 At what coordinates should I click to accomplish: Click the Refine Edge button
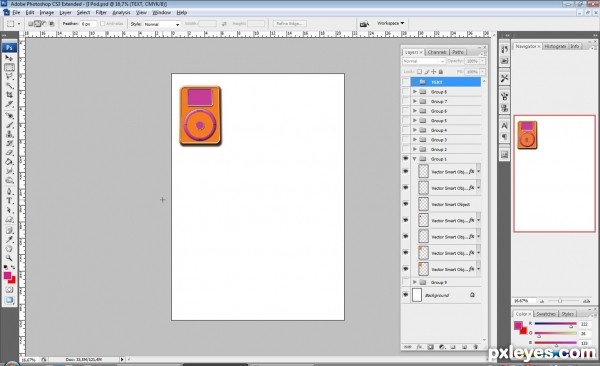pos(289,24)
